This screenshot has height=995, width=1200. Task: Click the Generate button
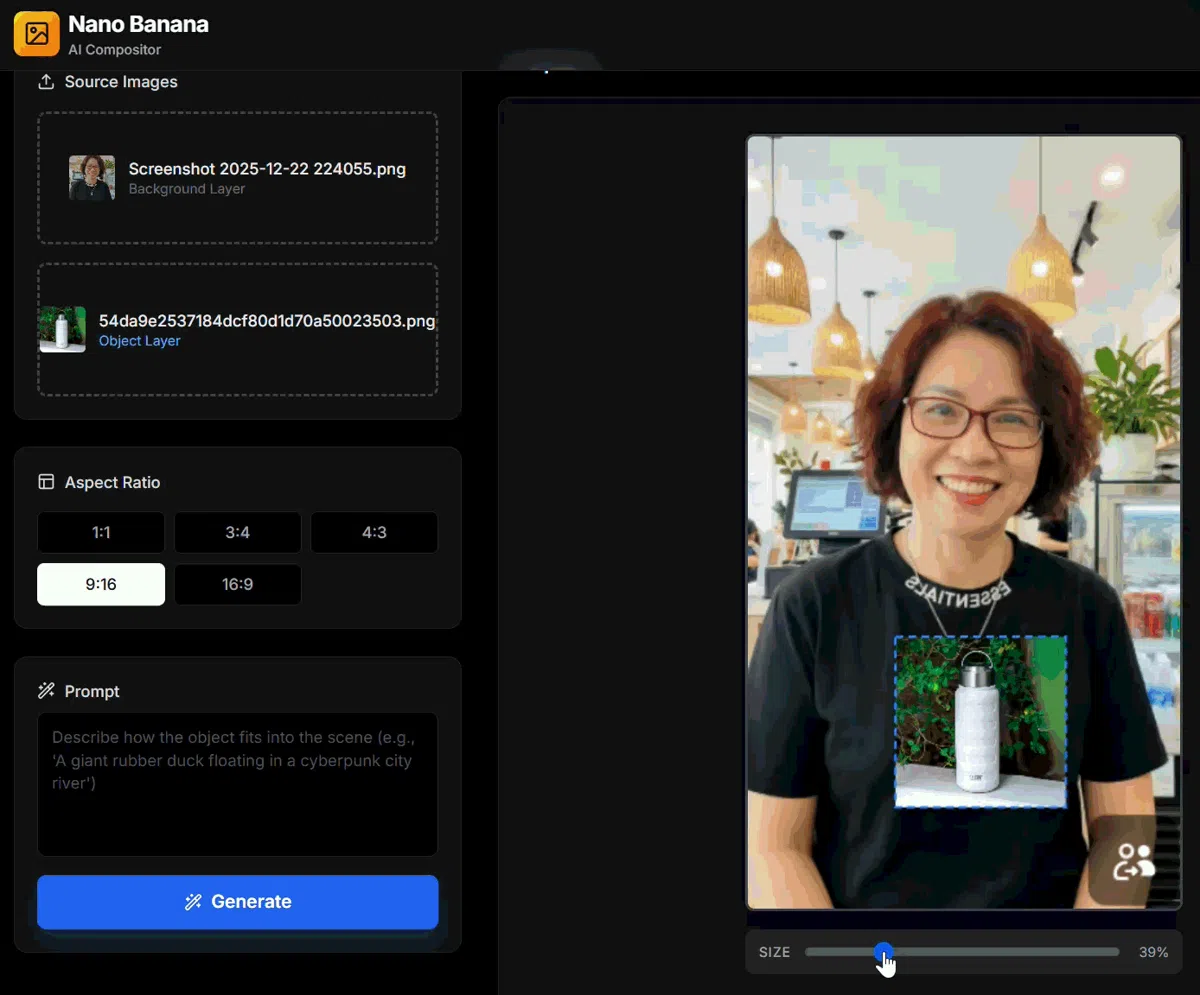tap(238, 902)
